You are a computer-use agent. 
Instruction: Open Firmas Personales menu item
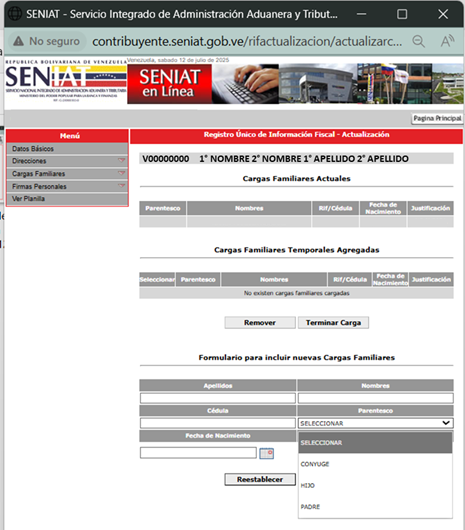coord(67,186)
